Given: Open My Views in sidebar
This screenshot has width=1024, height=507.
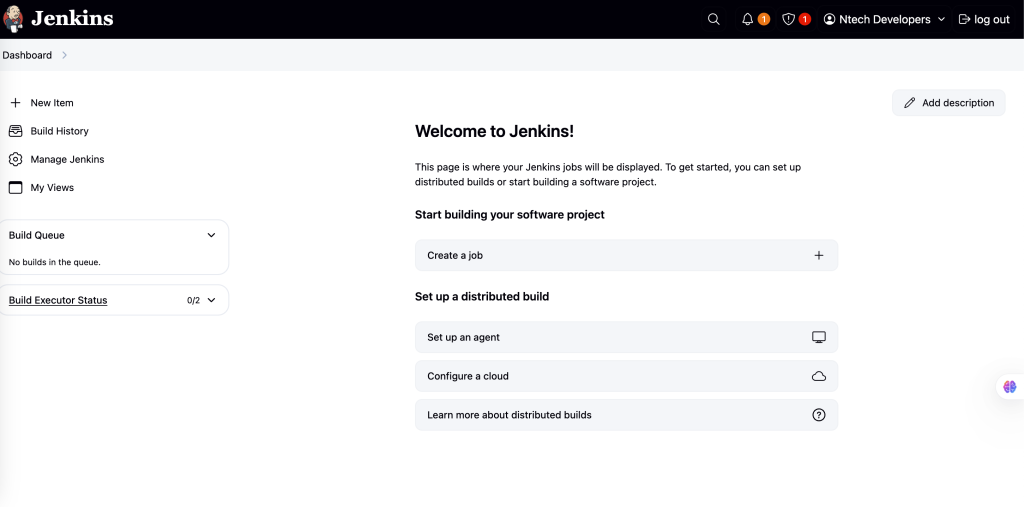Looking at the screenshot, I should pyautogui.click(x=52, y=188).
